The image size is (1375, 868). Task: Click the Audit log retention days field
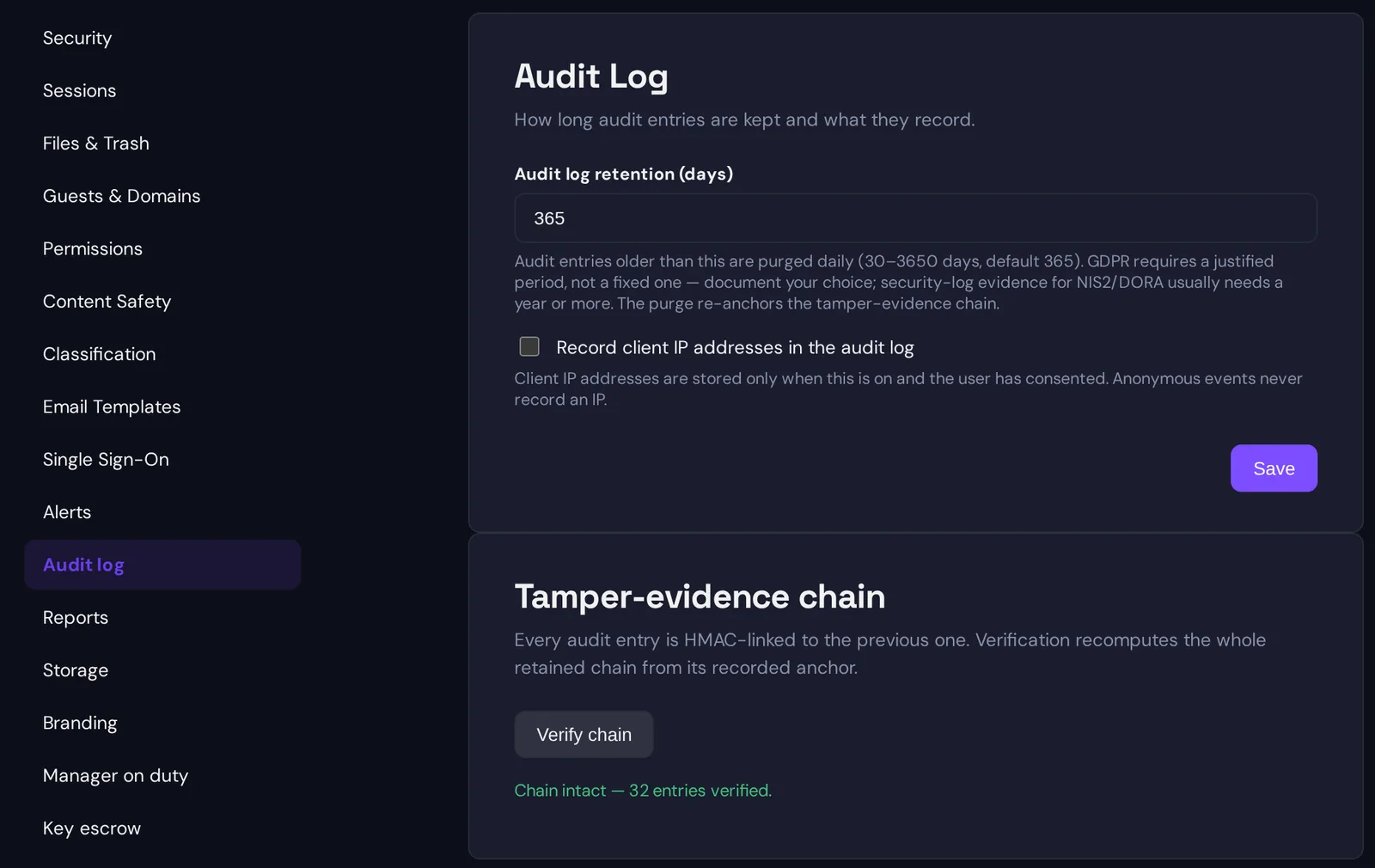pos(915,218)
